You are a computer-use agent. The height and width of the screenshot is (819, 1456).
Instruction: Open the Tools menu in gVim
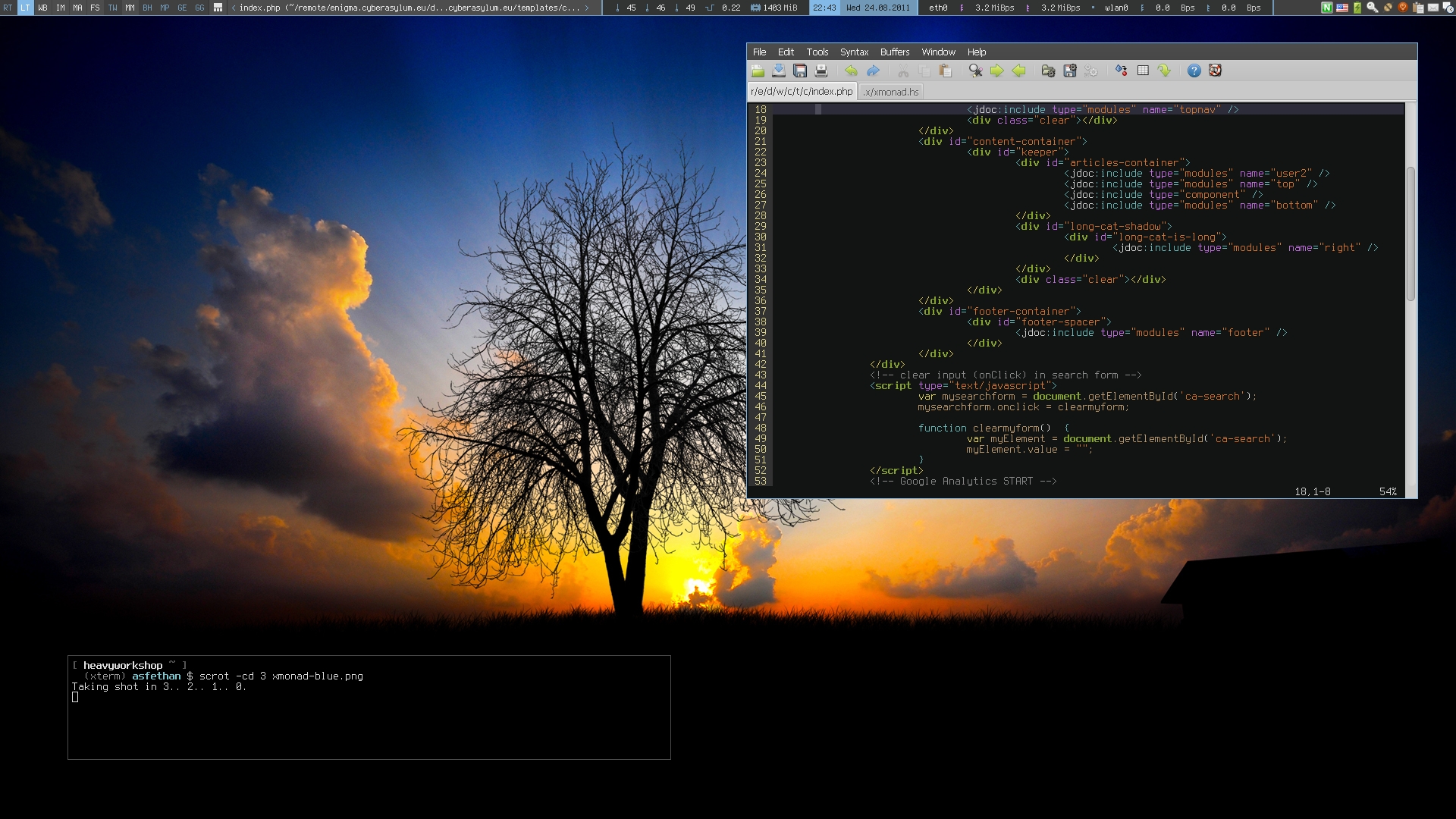(817, 52)
